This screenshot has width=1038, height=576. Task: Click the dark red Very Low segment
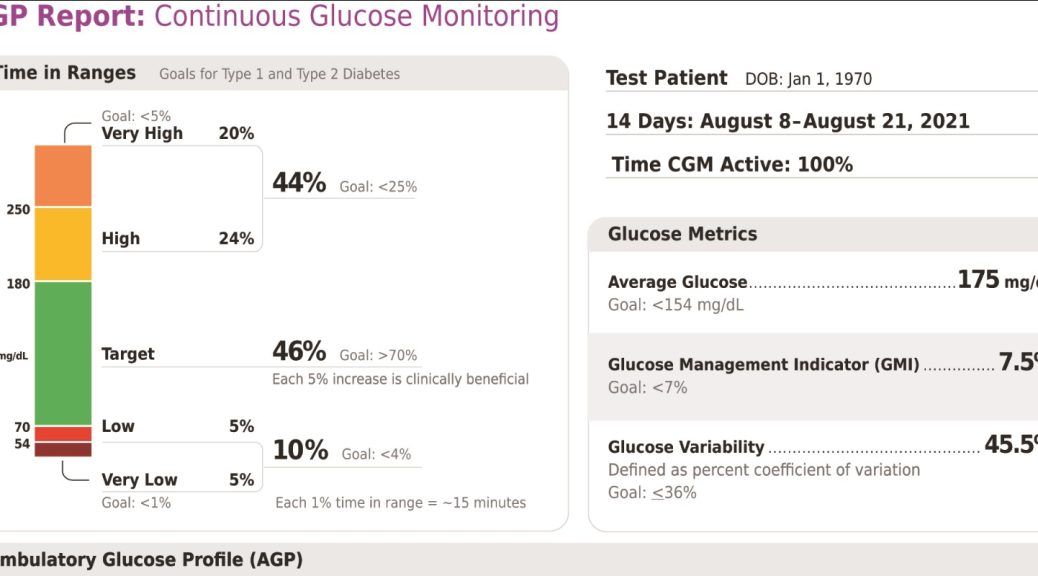click(x=63, y=450)
